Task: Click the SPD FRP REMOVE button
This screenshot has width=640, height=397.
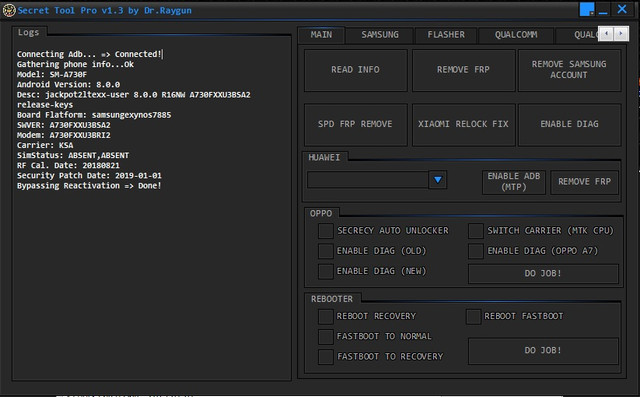Action: [x=356, y=124]
